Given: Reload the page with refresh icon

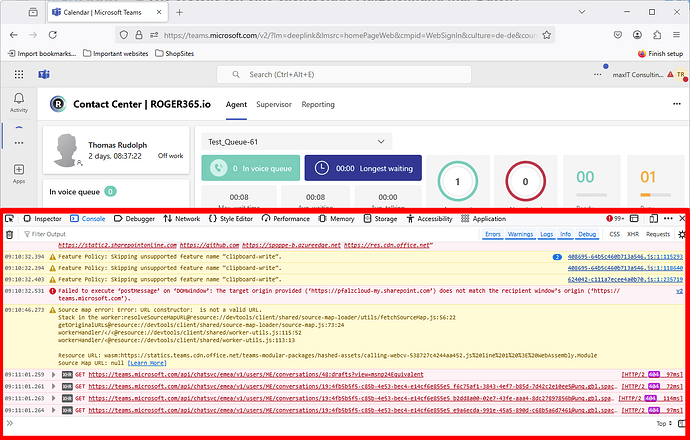Looking at the screenshot, I should 53,35.
